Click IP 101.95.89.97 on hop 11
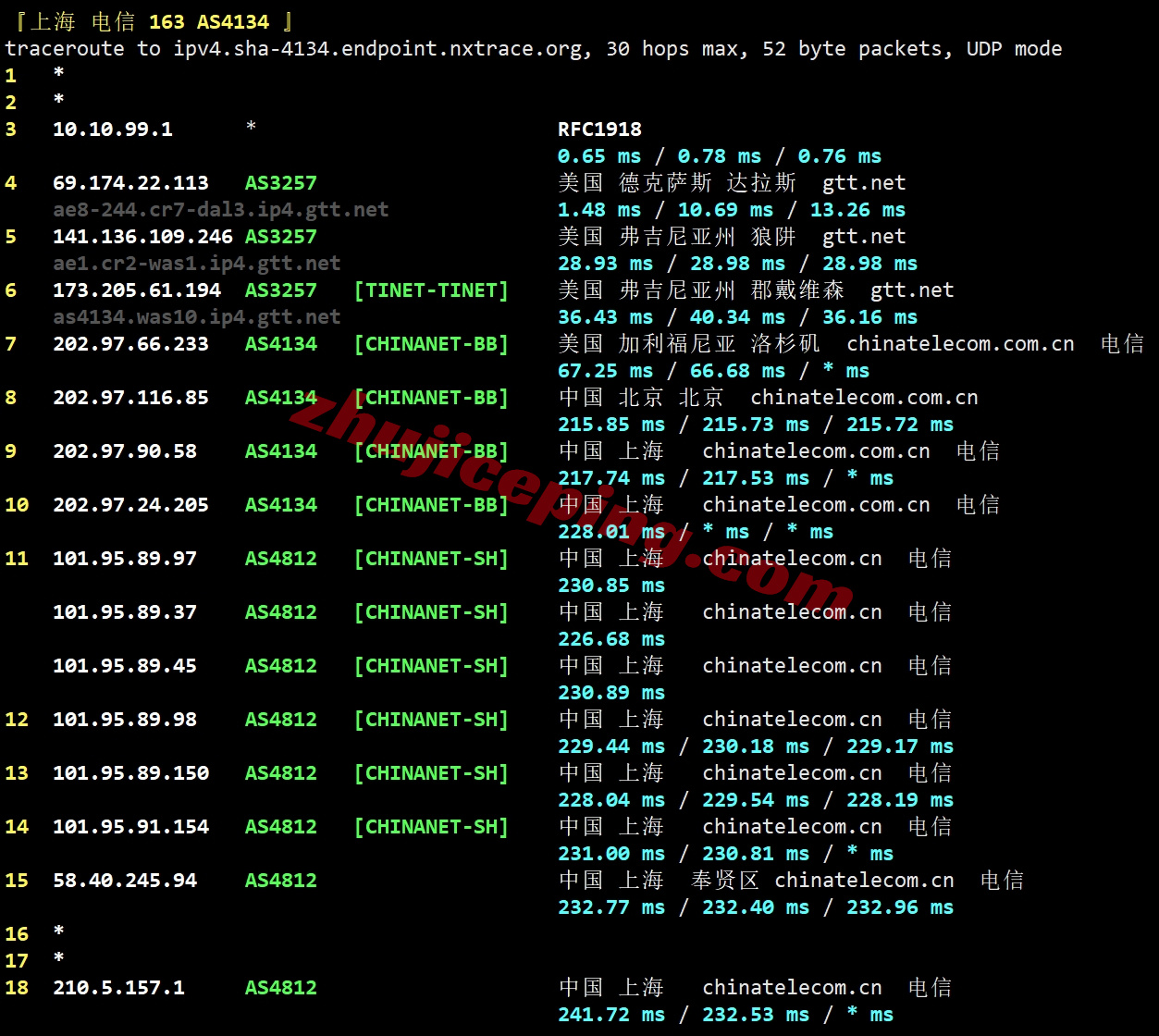 click(124, 558)
